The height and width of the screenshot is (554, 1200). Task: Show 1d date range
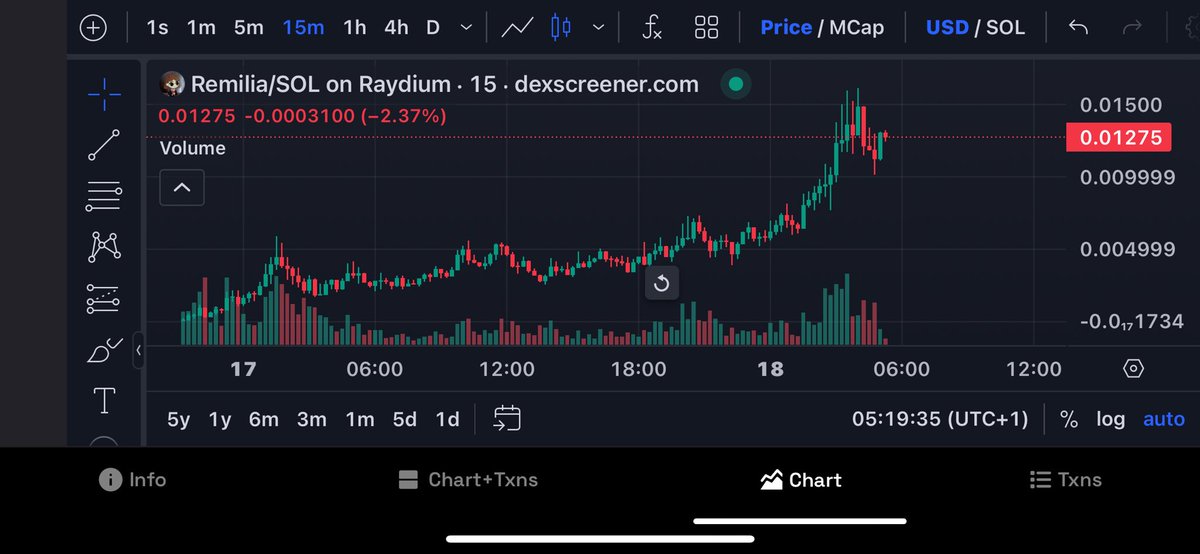pos(448,419)
